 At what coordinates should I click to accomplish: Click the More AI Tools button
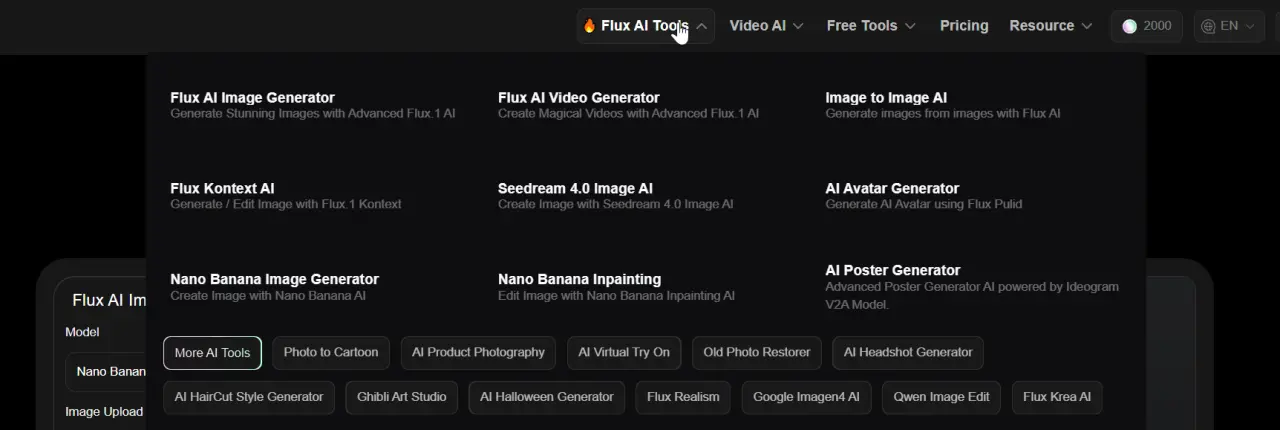[212, 353]
